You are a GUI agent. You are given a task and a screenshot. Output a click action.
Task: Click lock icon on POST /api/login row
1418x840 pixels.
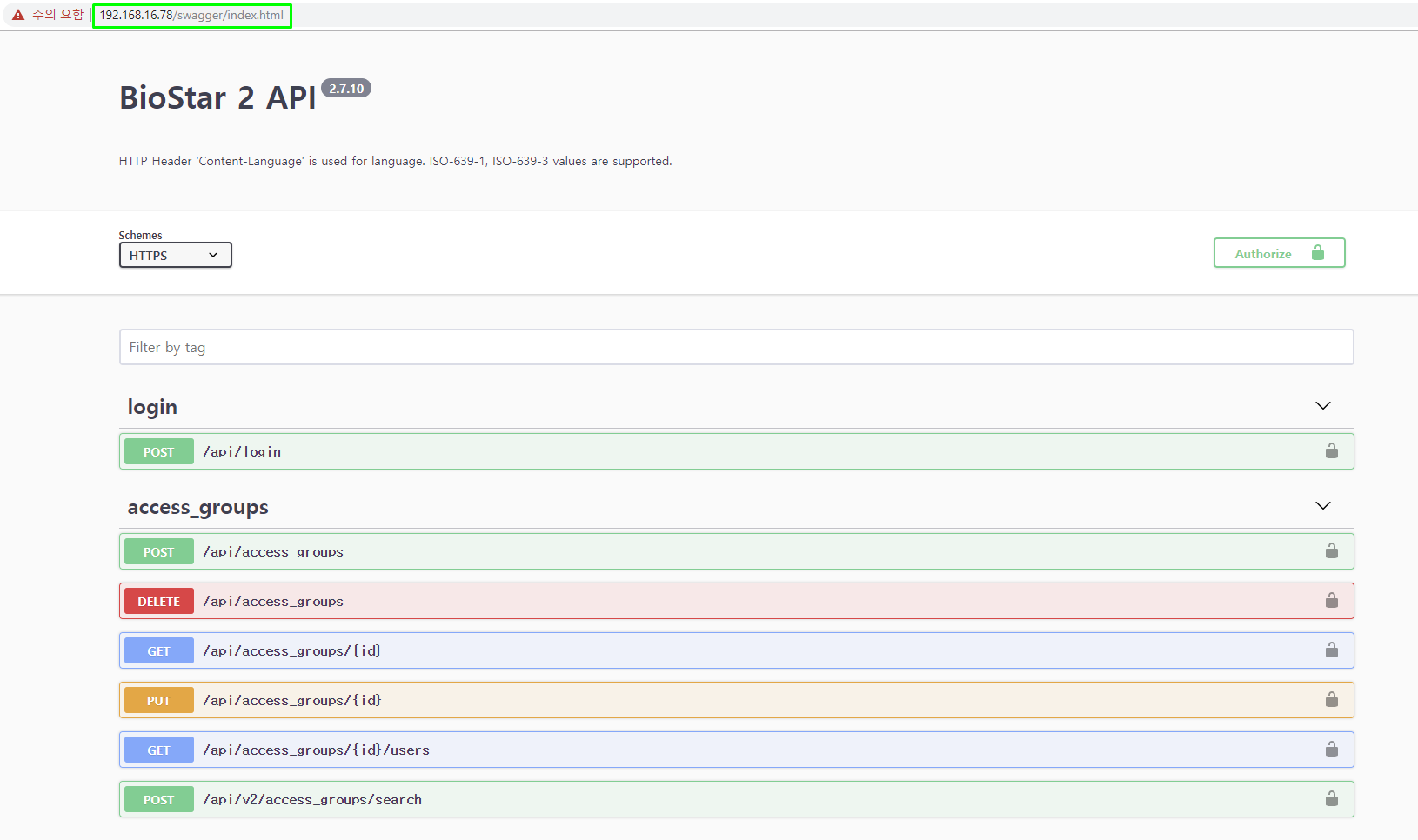click(x=1331, y=450)
